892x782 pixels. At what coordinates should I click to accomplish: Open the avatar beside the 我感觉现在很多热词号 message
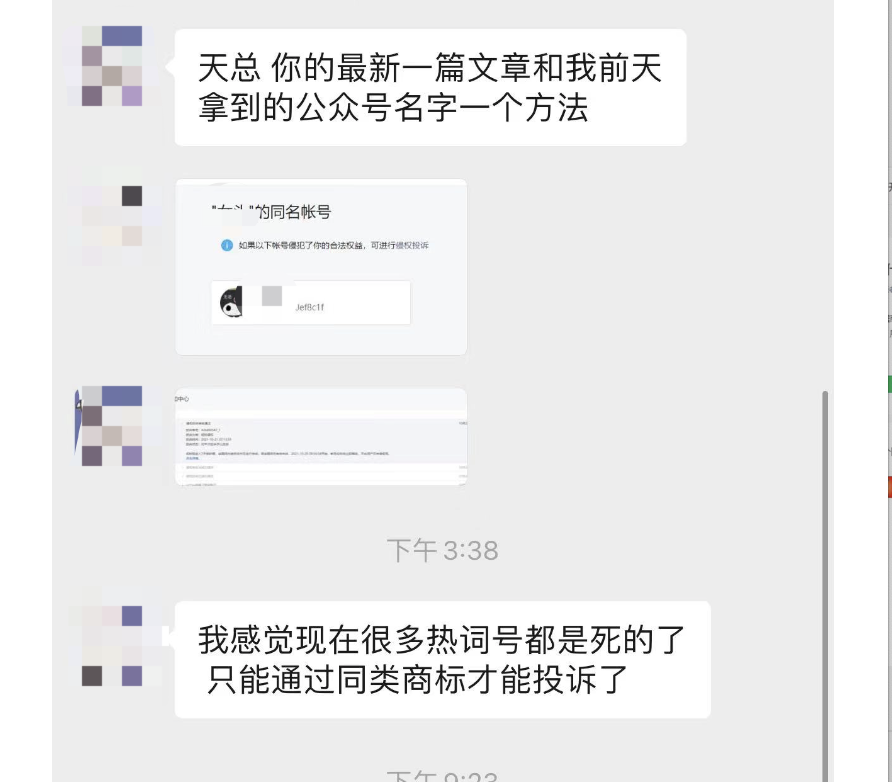tap(112, 646)
